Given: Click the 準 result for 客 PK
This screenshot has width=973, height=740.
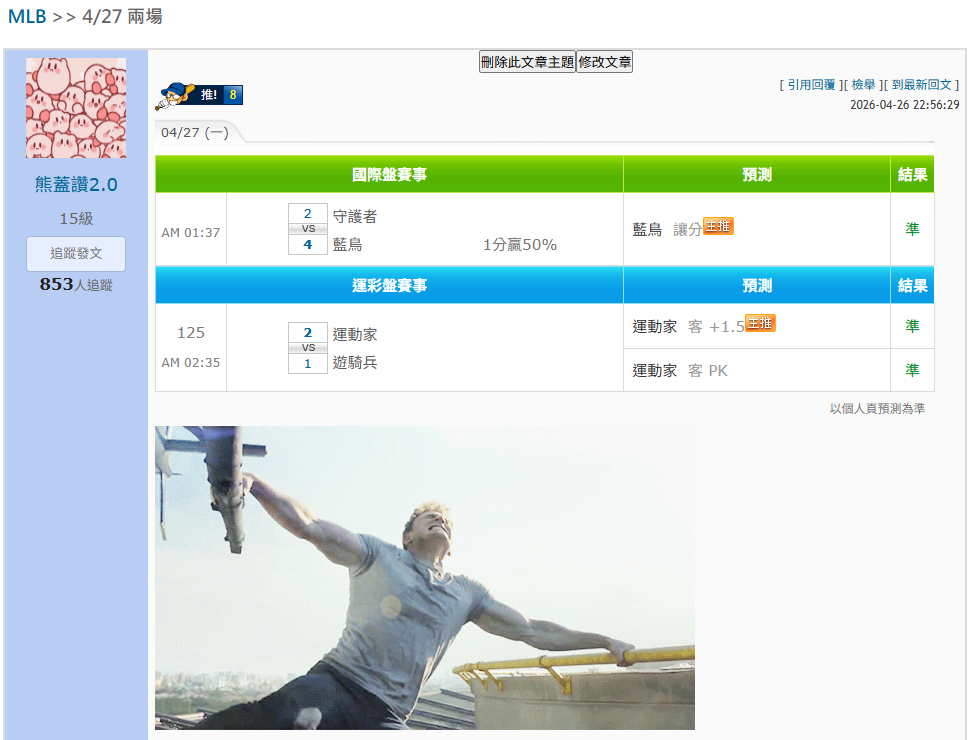Looking at the screenshot, I should [x=912, y=370].
